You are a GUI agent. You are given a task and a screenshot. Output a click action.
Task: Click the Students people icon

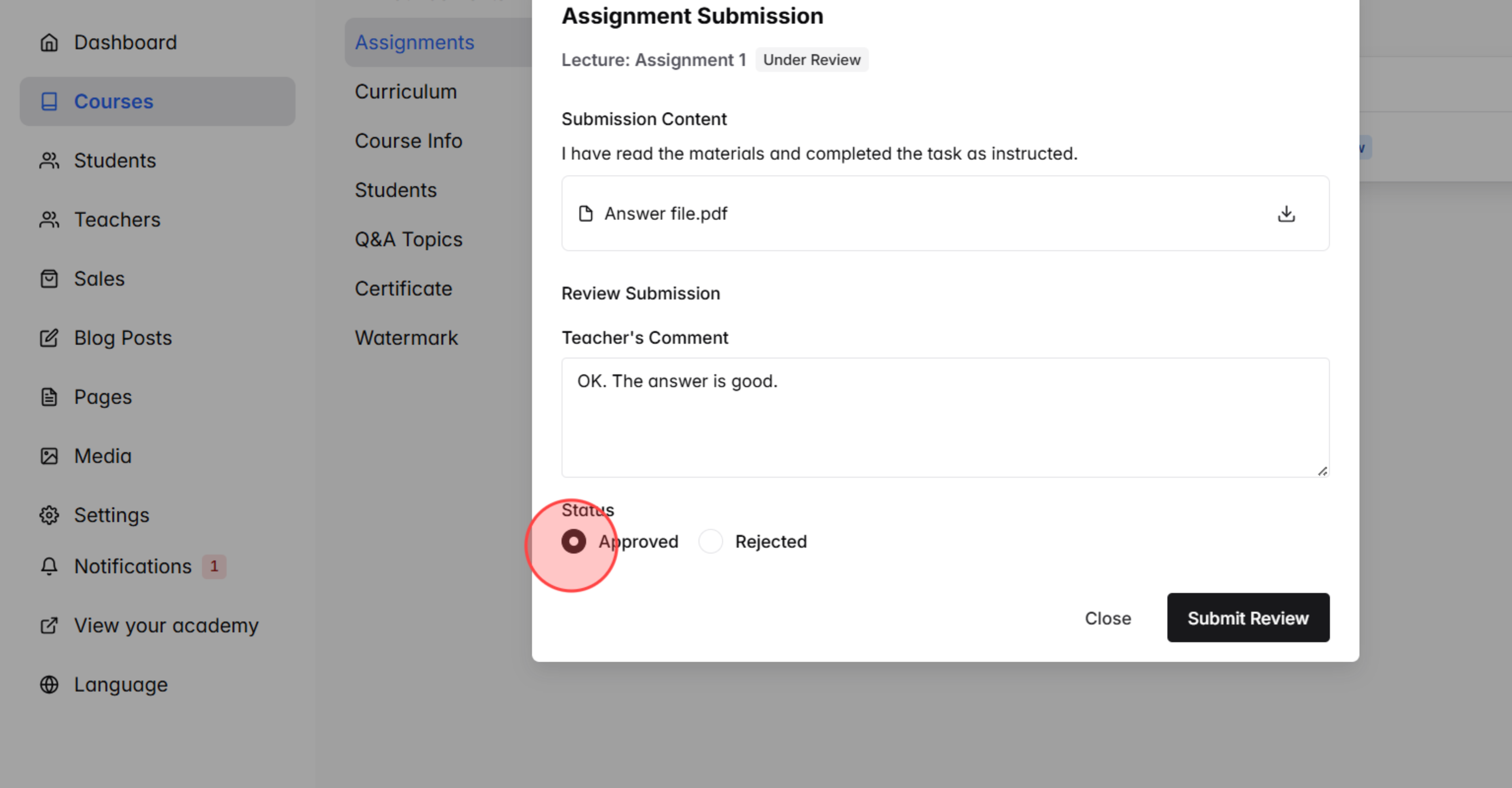[49, 160]
